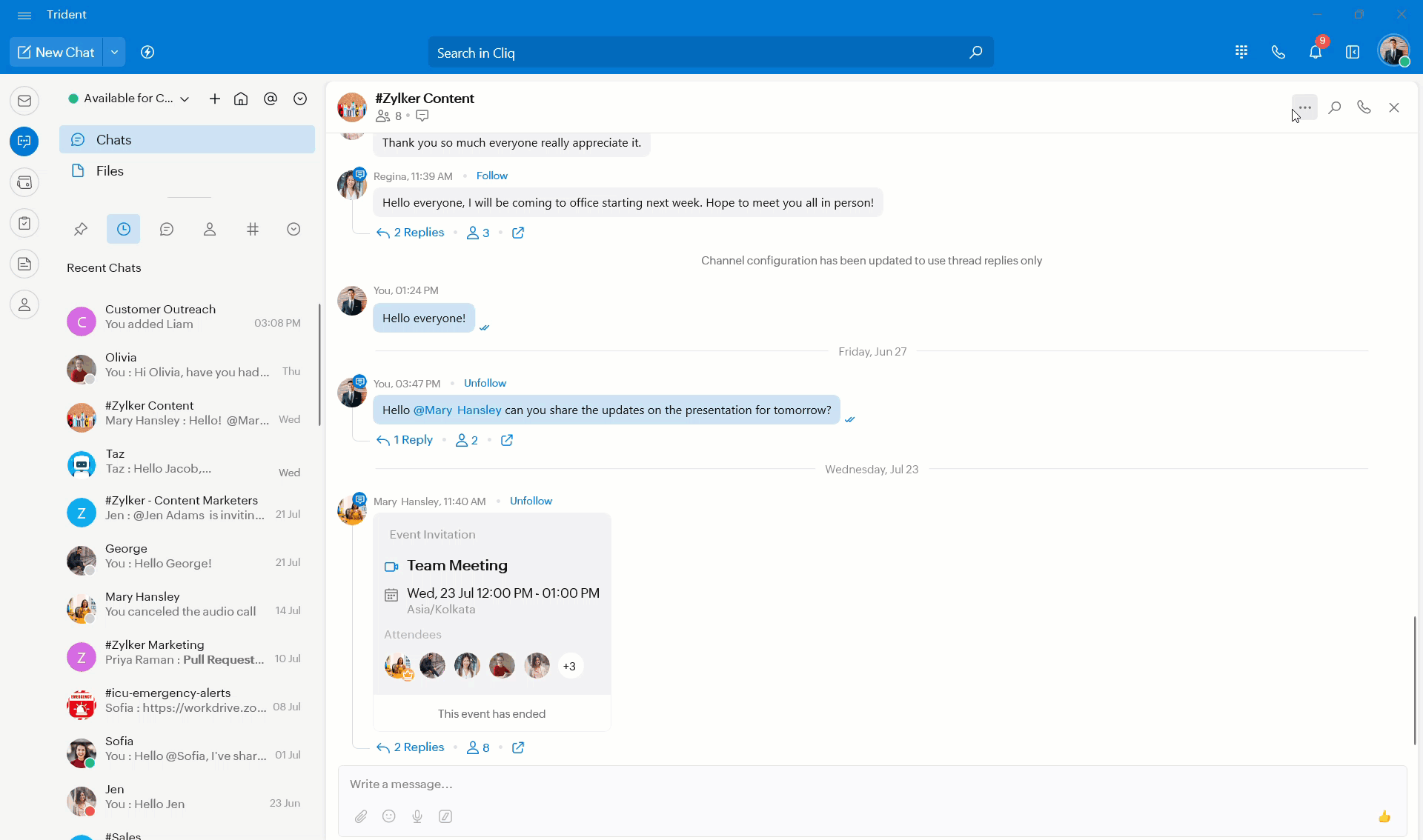Click the attach file paperclip icon
1423x840 pixels.
click(361, 816)
